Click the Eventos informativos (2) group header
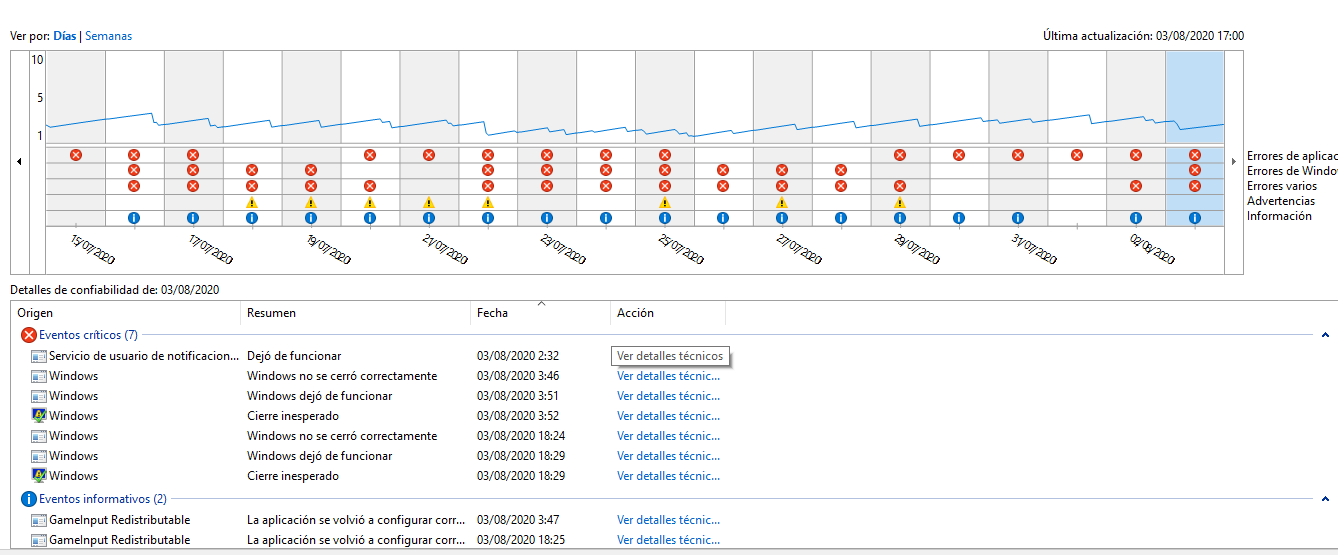The width and height of the screenshot is (1338, 555). click(x=103, y=499)
